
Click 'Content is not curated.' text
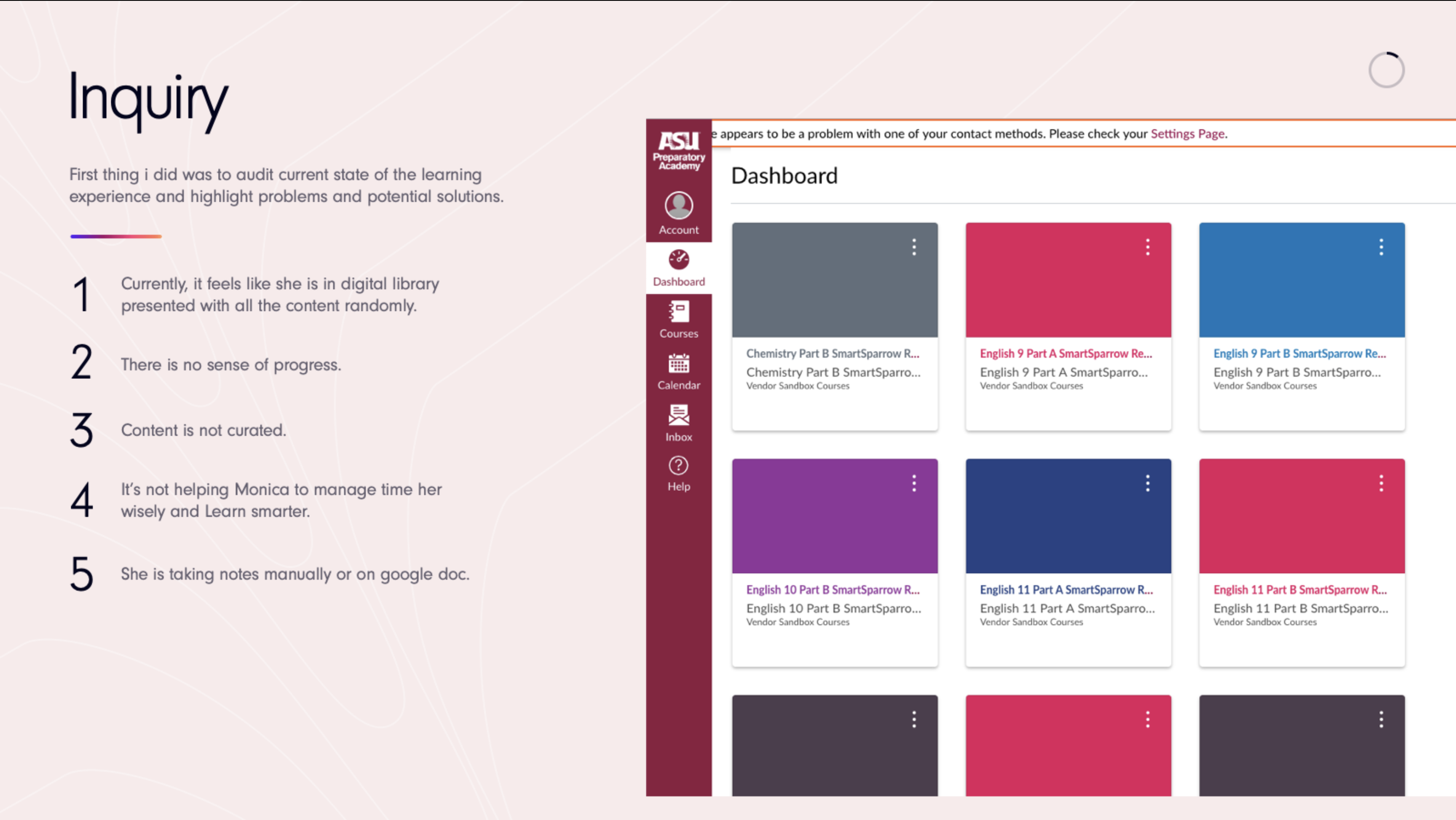click(x=203, y=430)
